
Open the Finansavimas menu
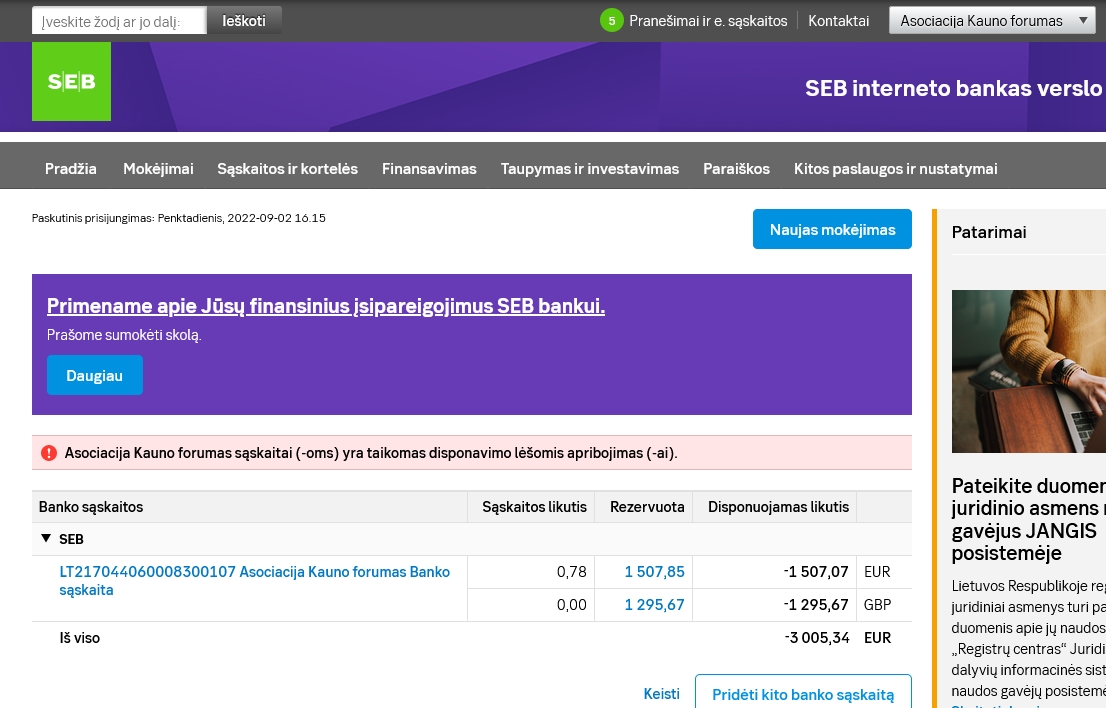point(429,169)
